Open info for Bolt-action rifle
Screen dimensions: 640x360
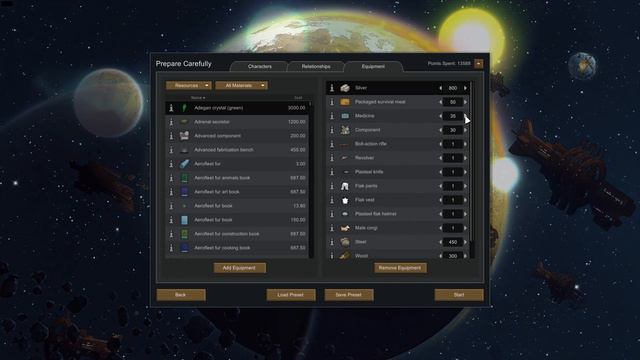[332, 144]
